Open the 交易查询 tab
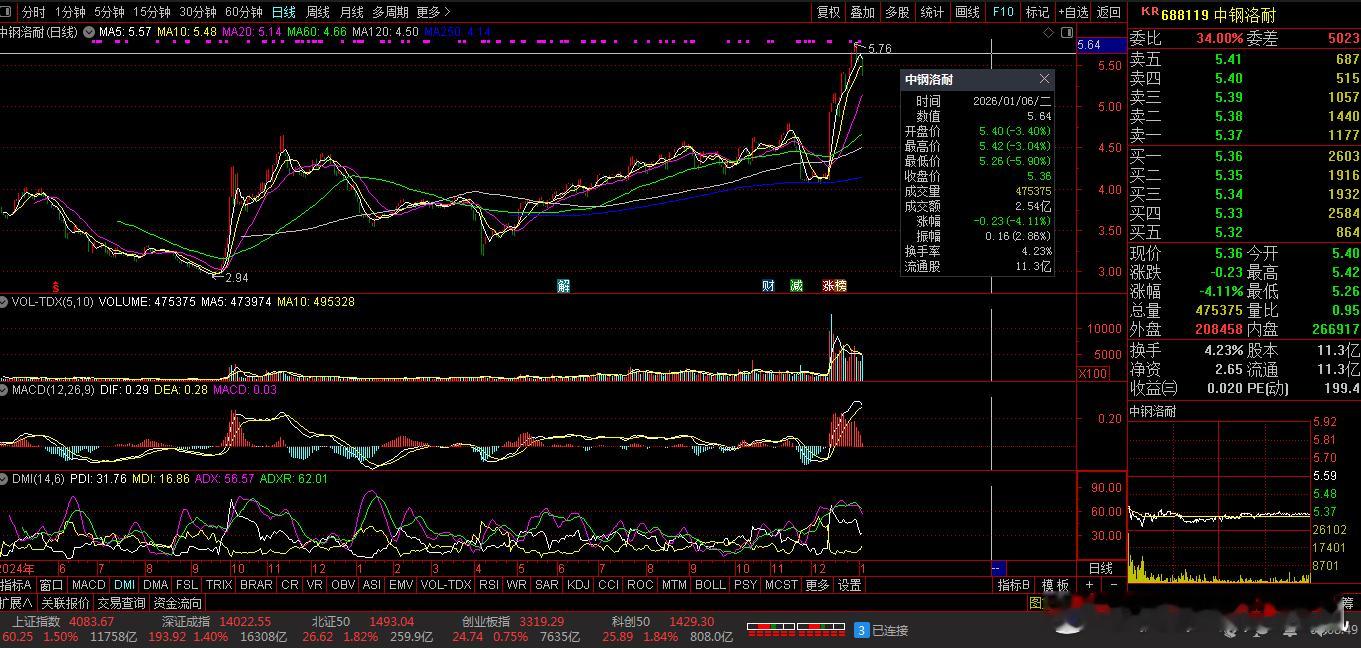 coord(121,603)
